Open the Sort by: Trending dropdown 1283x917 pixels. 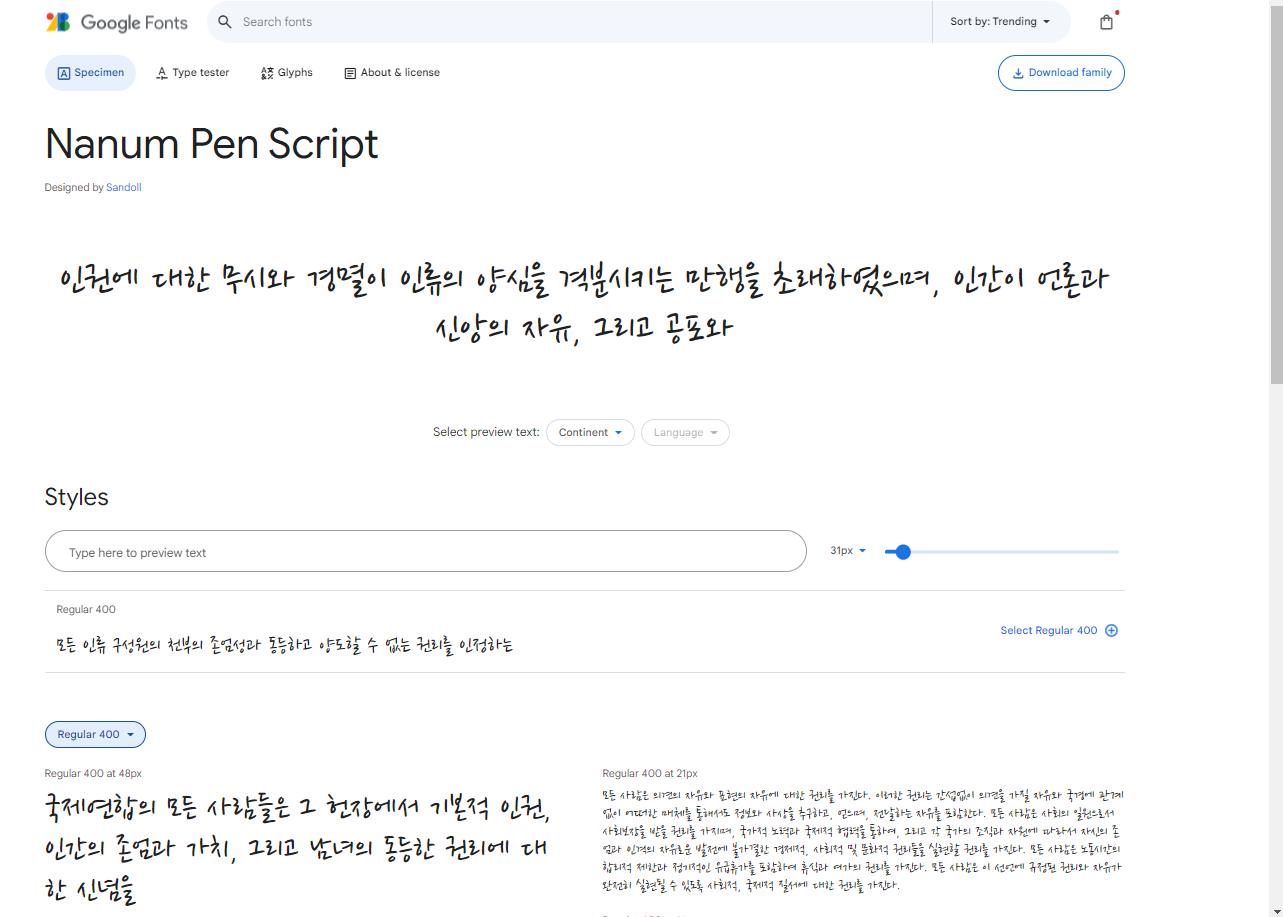(x=1000, y=22)
